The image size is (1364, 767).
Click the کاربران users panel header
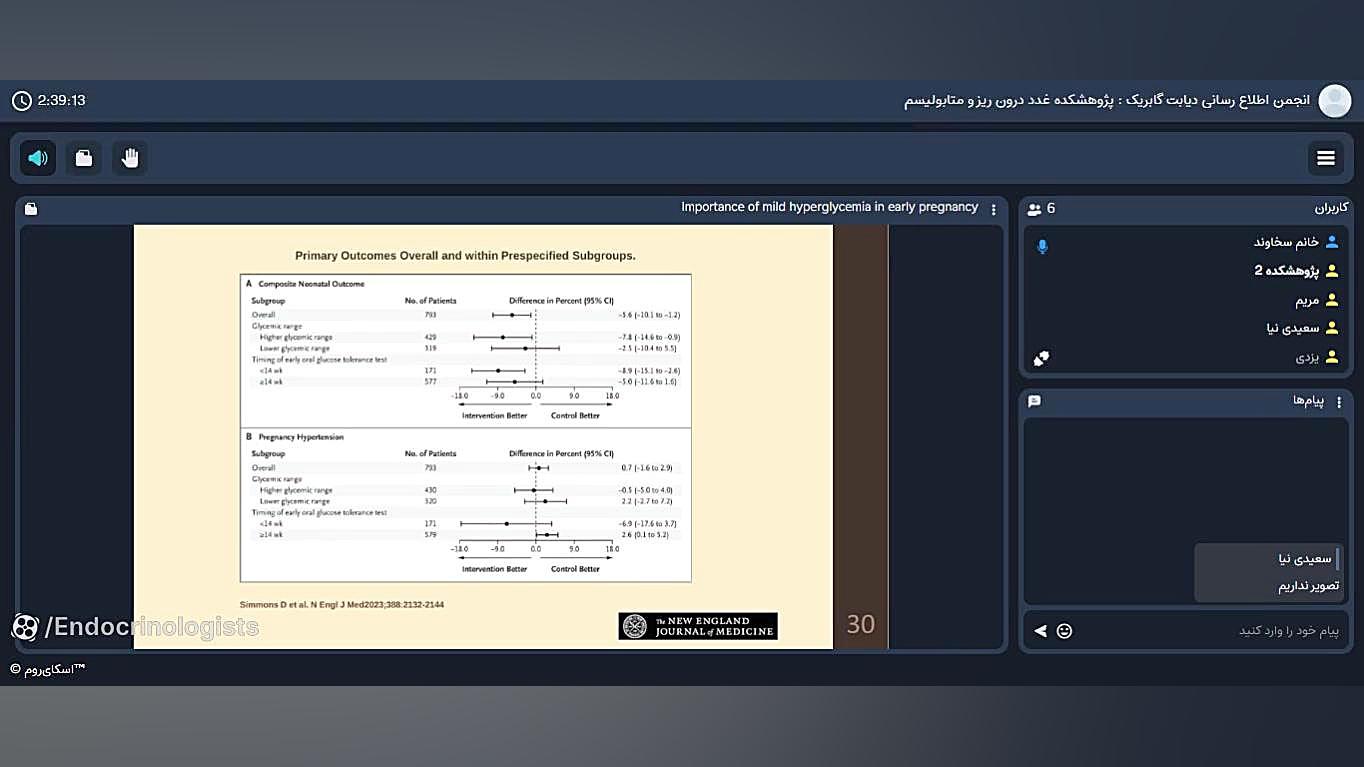[1331, 208]
